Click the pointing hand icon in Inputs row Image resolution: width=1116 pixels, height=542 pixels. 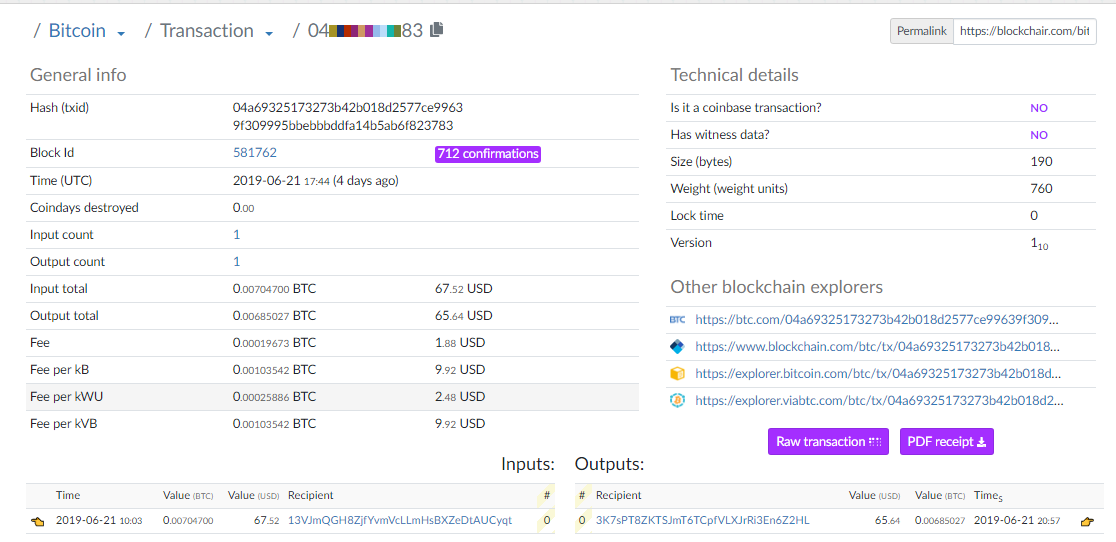click(38, 521)
